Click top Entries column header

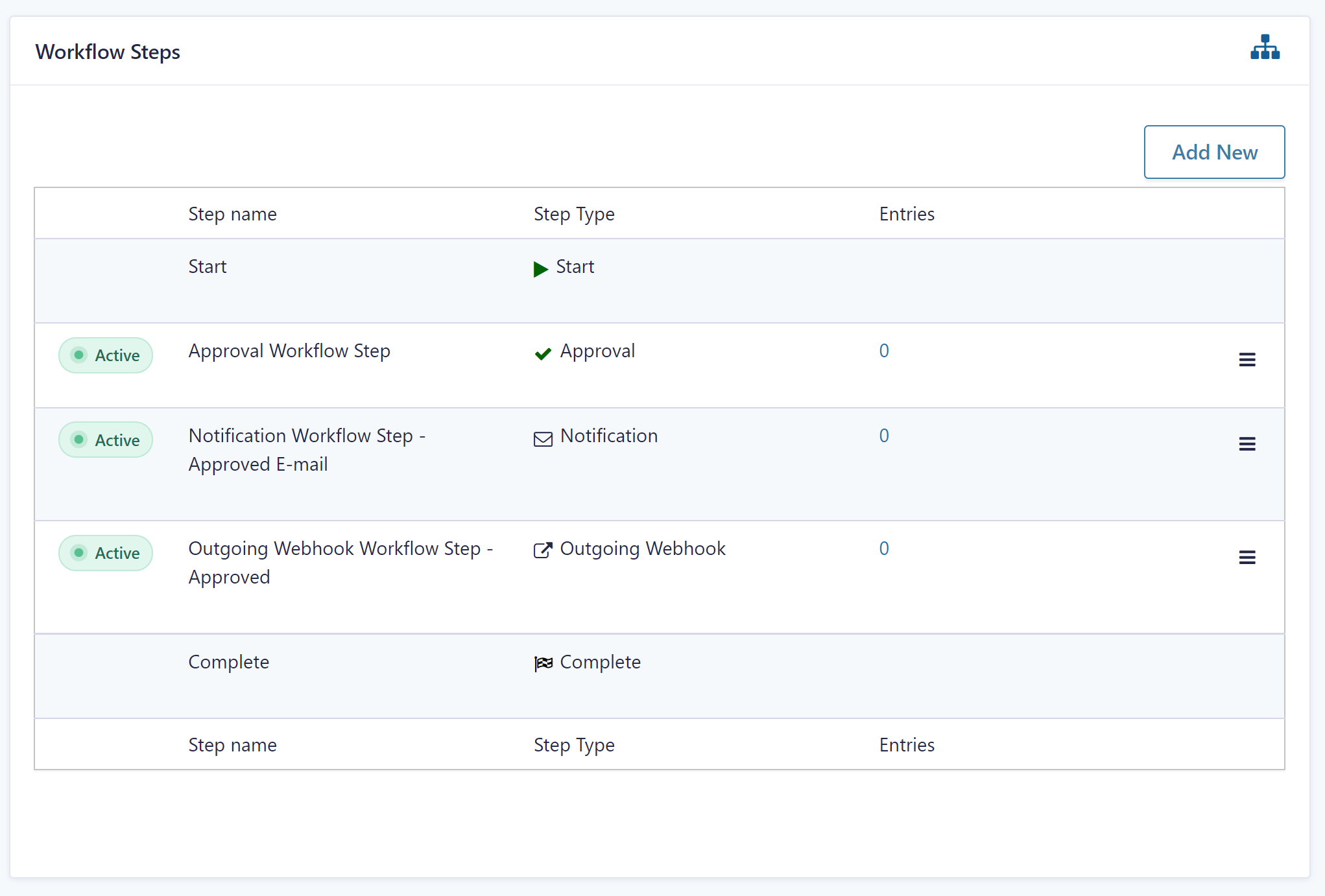906,214
